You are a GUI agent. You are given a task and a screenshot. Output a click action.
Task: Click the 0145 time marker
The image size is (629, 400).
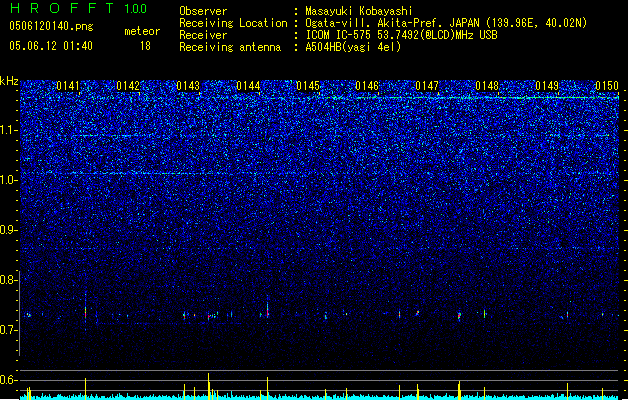click(308, 86)
